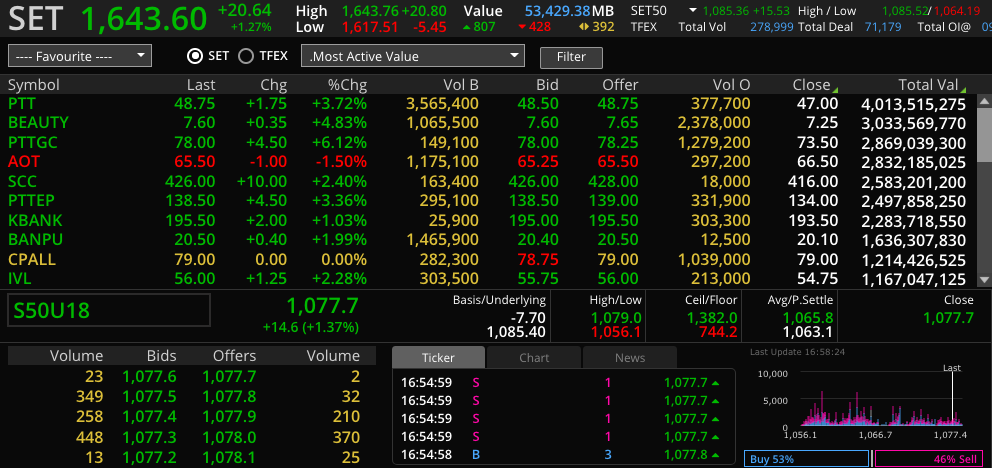Click the SET index value 1,643.60

click(x=144, y=18)
